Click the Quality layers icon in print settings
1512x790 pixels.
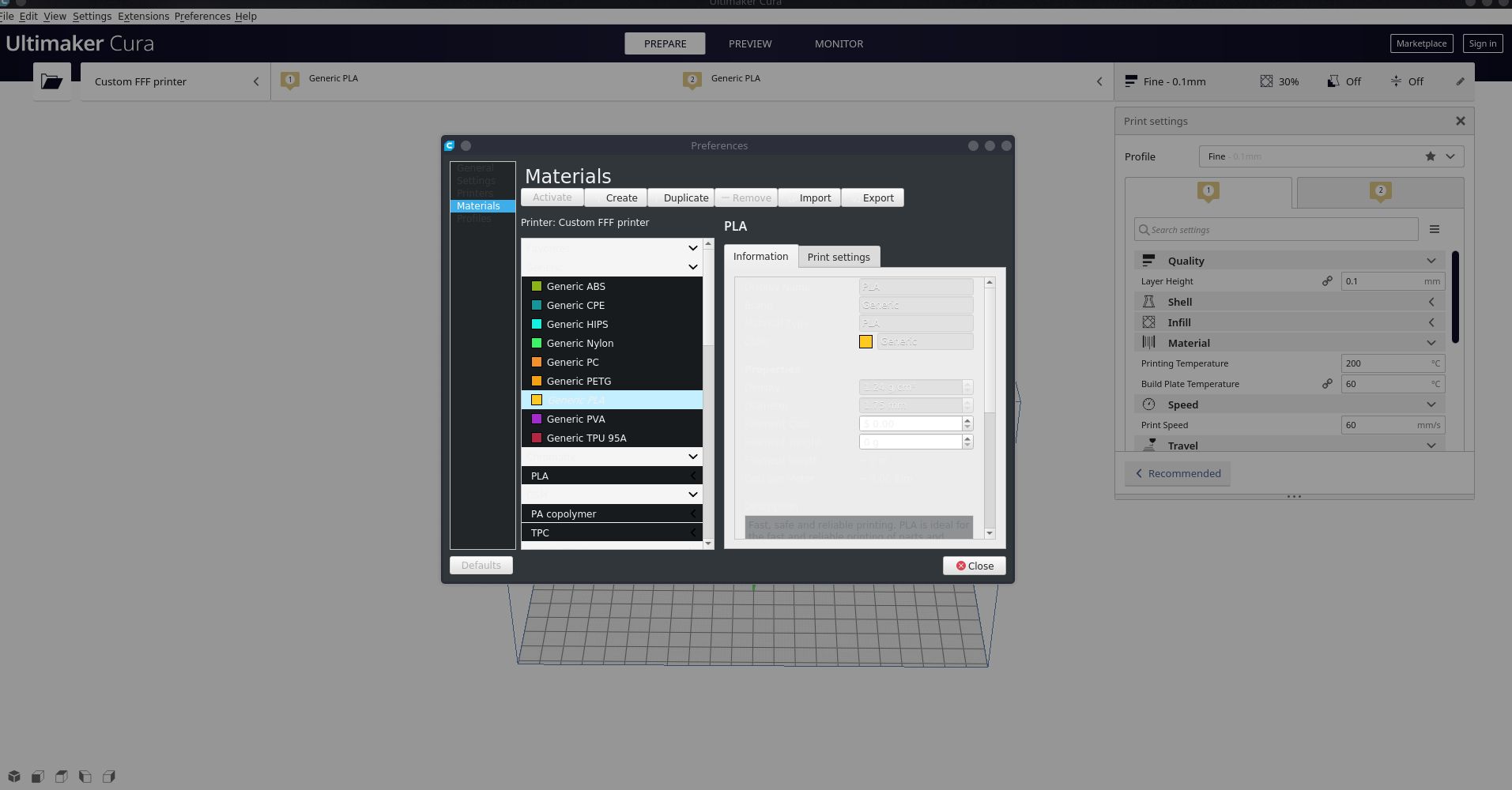[x=1150, y=260]
